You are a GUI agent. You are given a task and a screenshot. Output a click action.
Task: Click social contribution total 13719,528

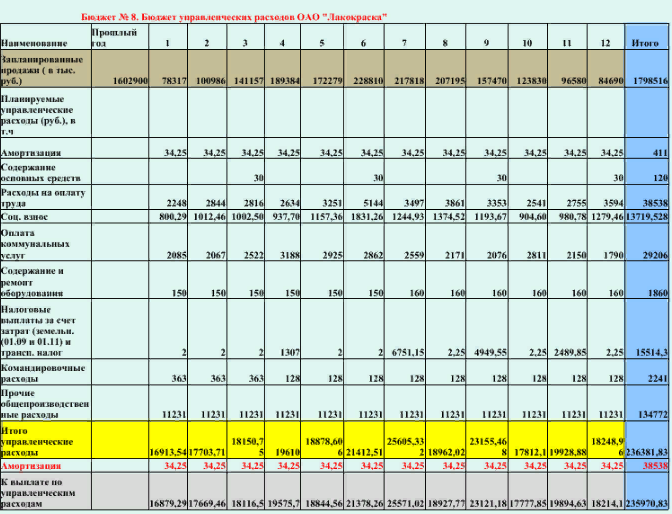click(647, 217)
